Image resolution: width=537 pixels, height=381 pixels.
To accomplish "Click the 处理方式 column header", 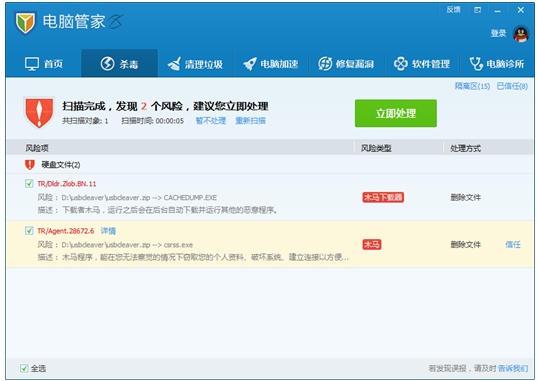I will point(465,148).
